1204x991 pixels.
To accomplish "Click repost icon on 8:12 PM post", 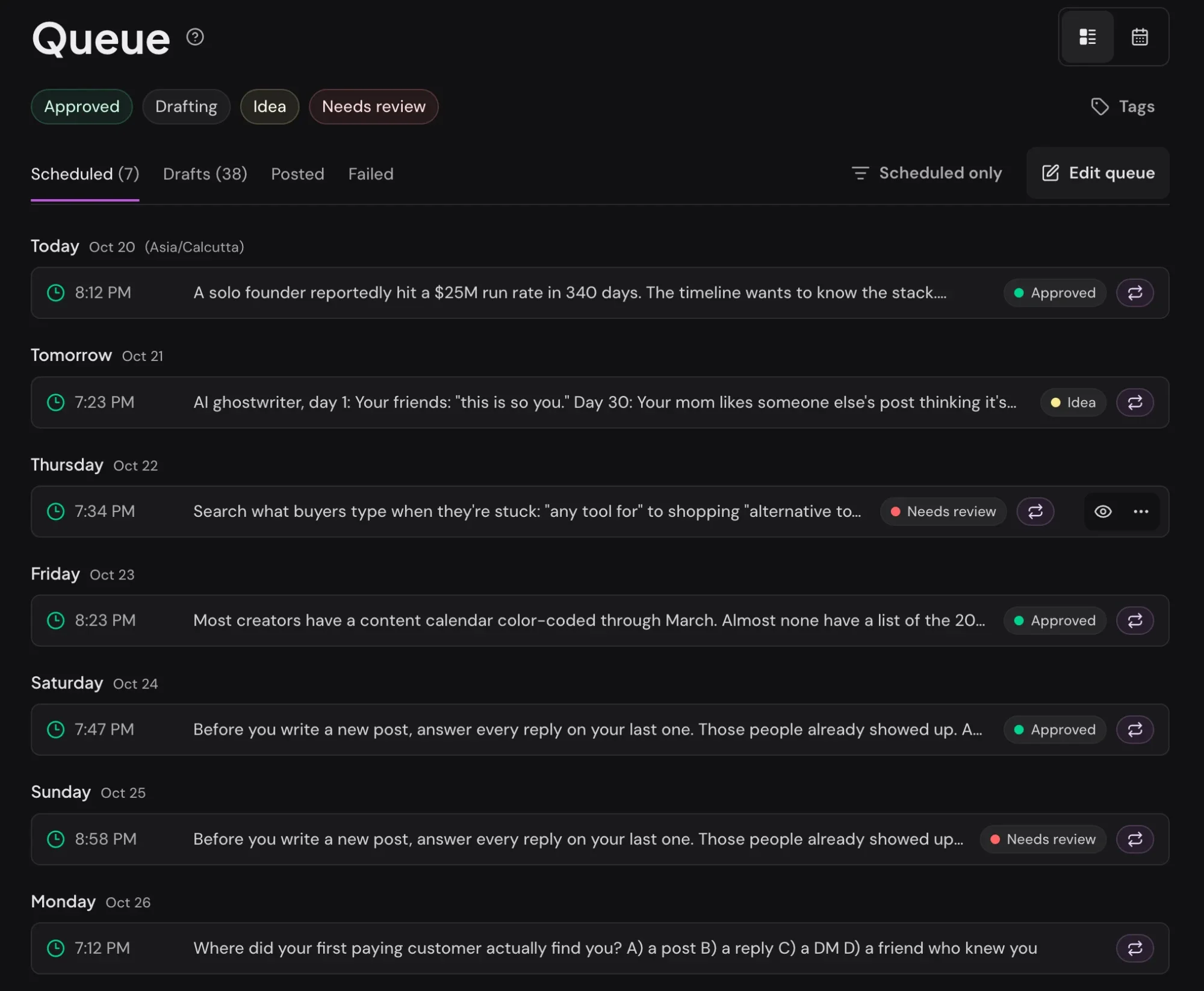I will 1135,293.
